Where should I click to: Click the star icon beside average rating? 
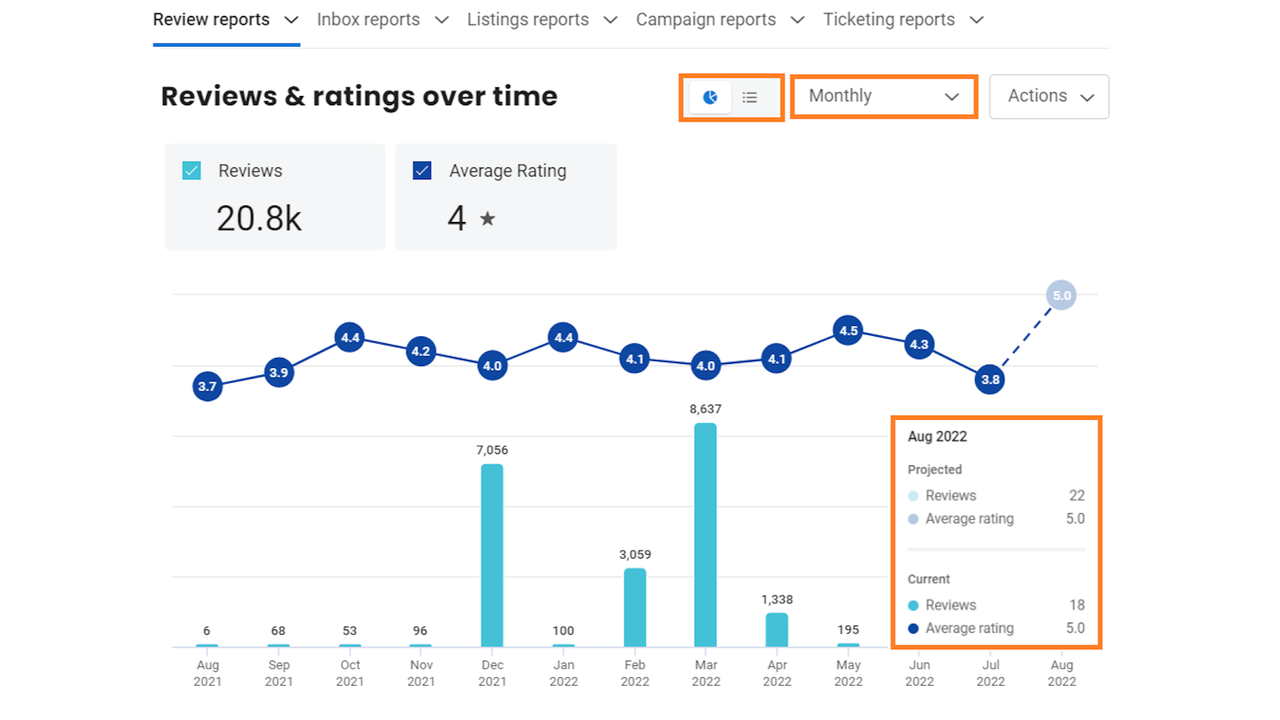(487, 218)
